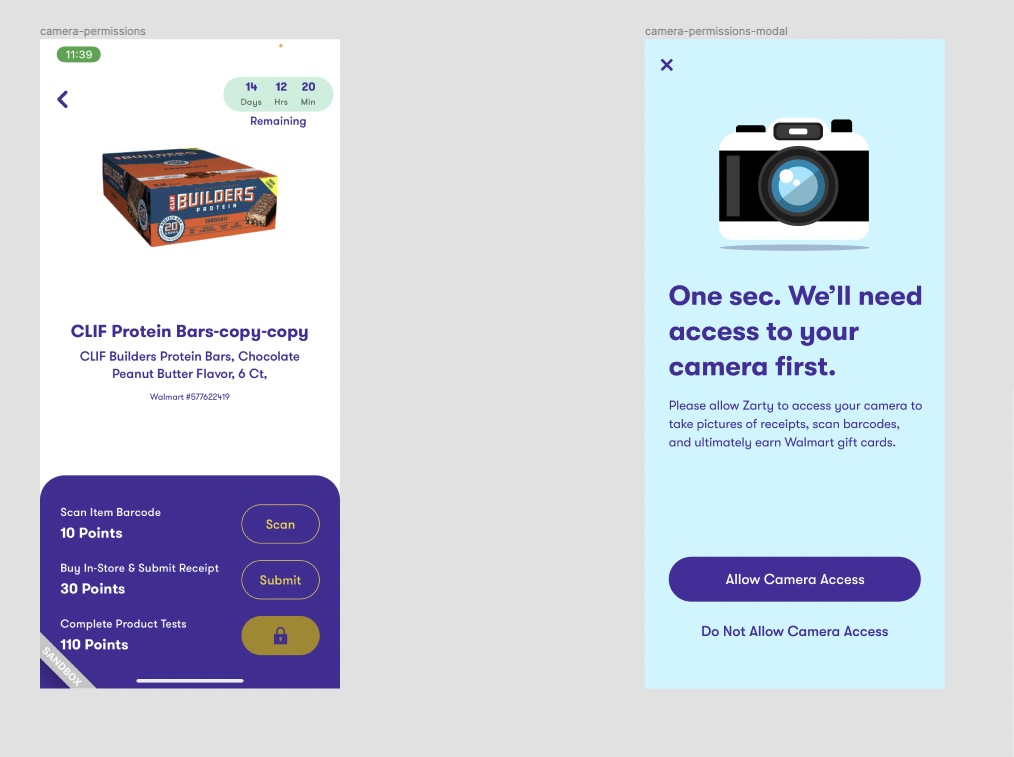Viewport: 1014px width, 757px height.
Task: Tap the home indicator bar
Action: [x=190, y=681]
